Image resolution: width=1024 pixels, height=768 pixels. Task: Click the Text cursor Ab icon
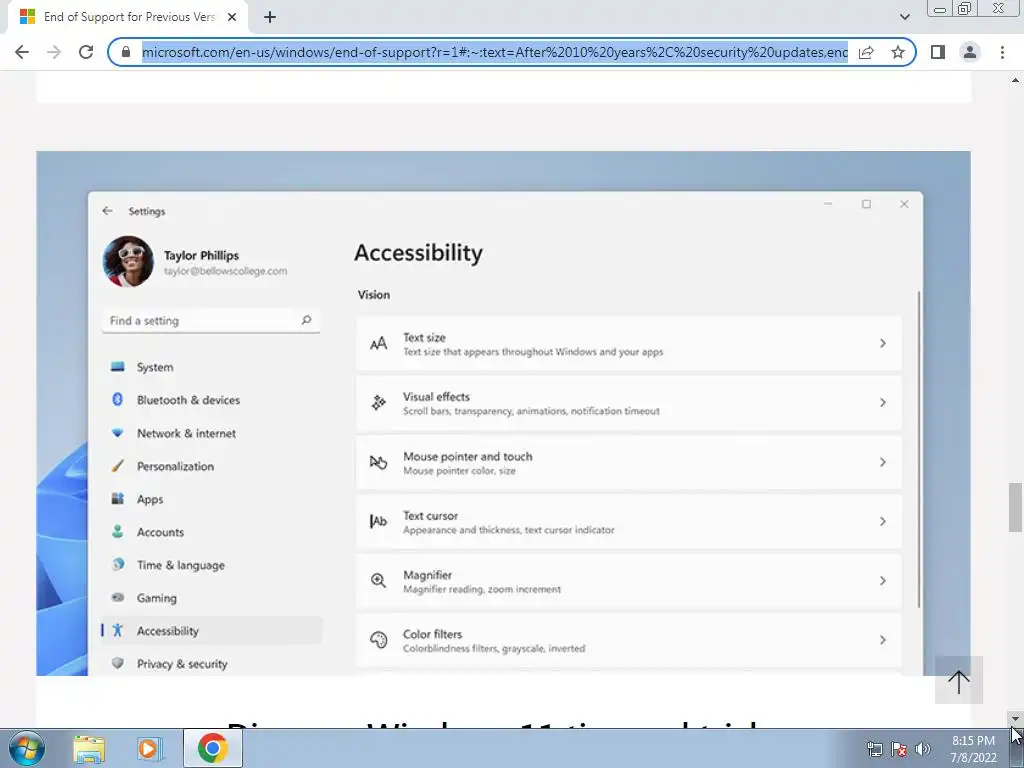379,521
